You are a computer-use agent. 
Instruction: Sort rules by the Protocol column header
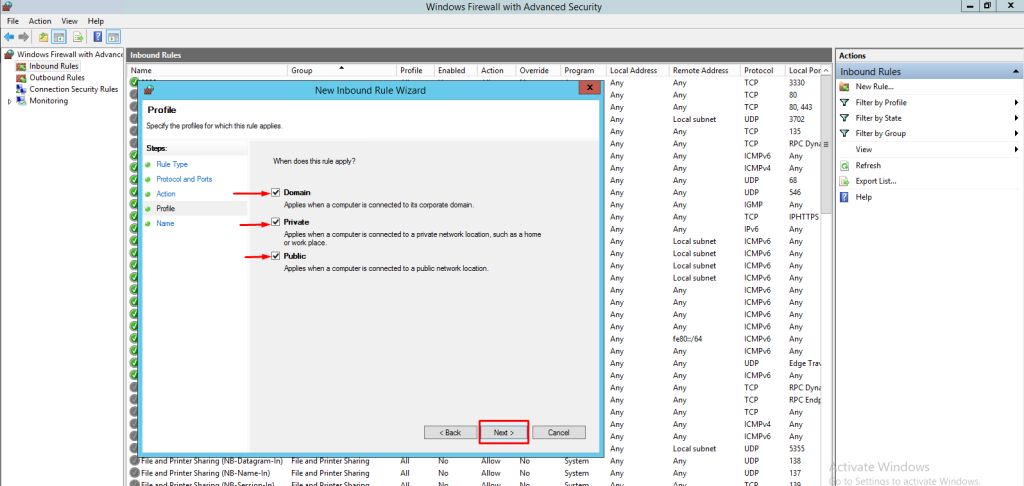pos(758,71)
